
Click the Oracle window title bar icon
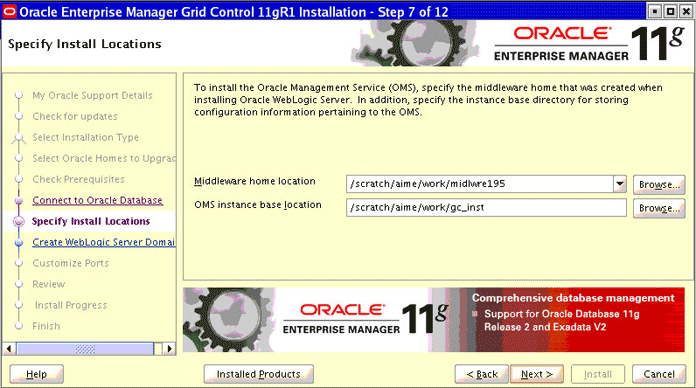point(10,12)
